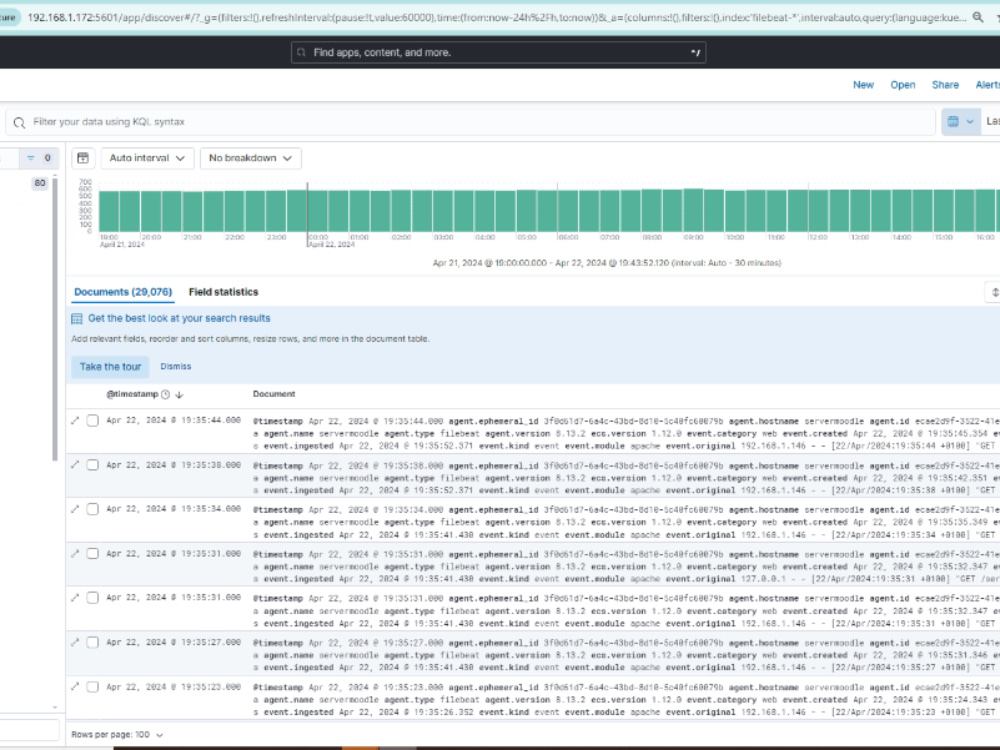Click inside the KQL filter input field

[400, 121]
